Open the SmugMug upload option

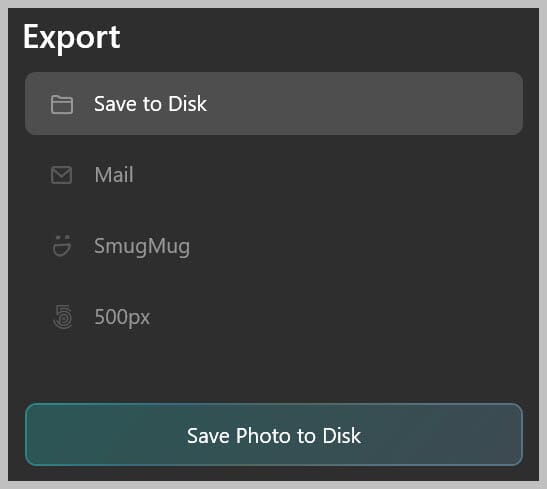(274, 246)
